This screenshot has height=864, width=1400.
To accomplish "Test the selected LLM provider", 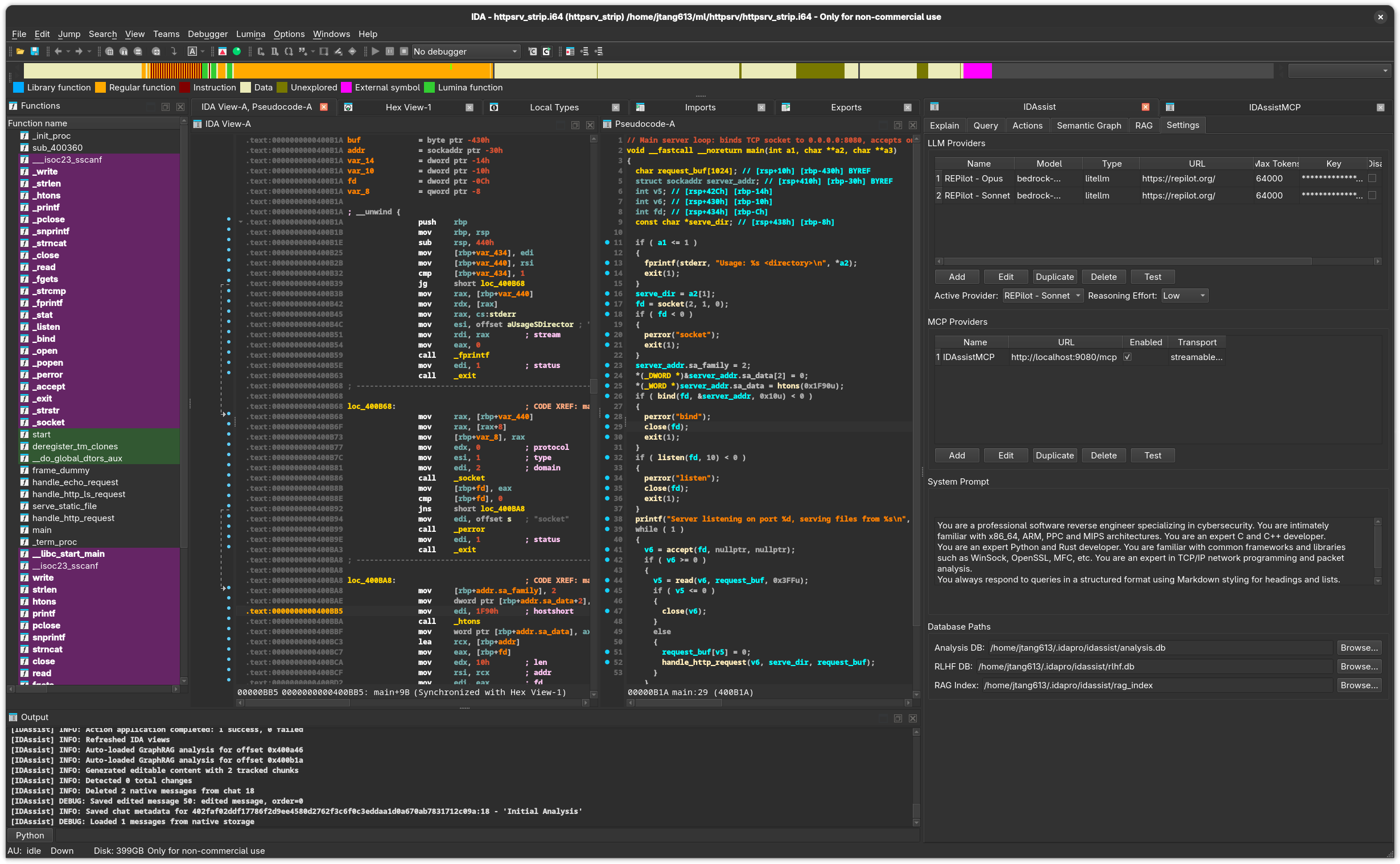I will point(1152,276).
